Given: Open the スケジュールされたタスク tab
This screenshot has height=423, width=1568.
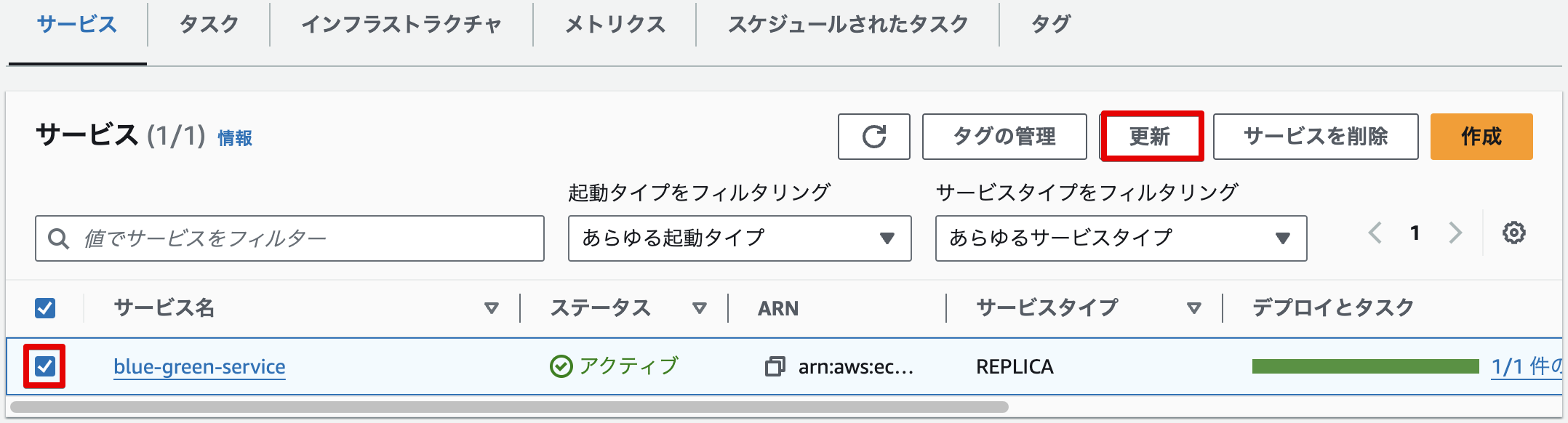Looking at the screenshot, I should [x=848, y=25].
